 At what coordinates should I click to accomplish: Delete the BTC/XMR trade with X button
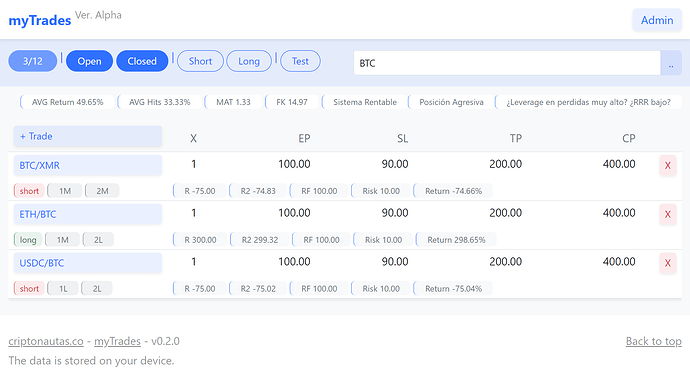click(x=668, y=166)
